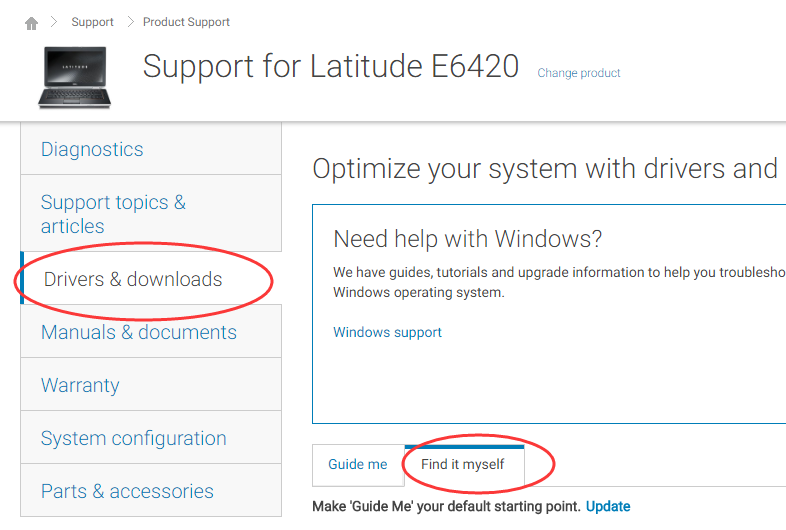Select Support topics & articles
The height and width of the screenshot is (530, 786).
[x=113, y=214]
